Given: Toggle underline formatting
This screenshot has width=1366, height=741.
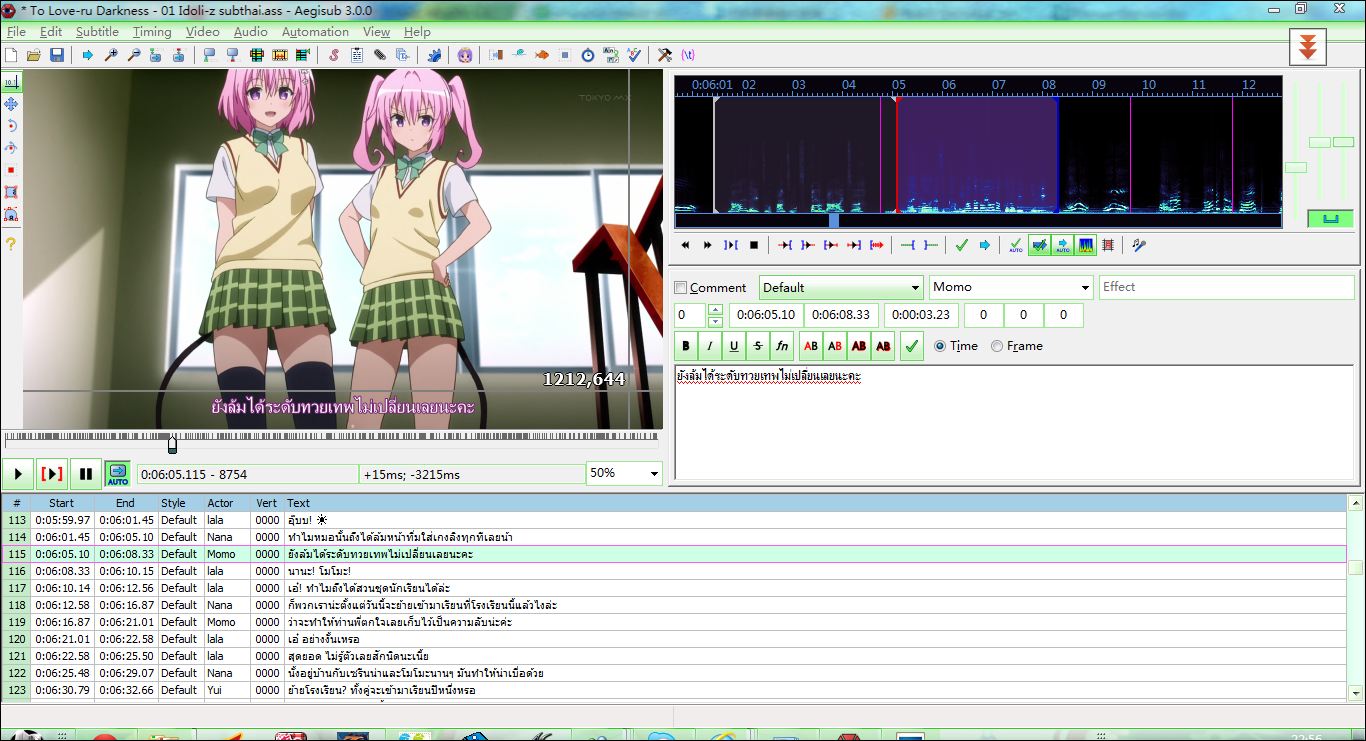Looking at the screenshot, I should click(x=734, y=346).
